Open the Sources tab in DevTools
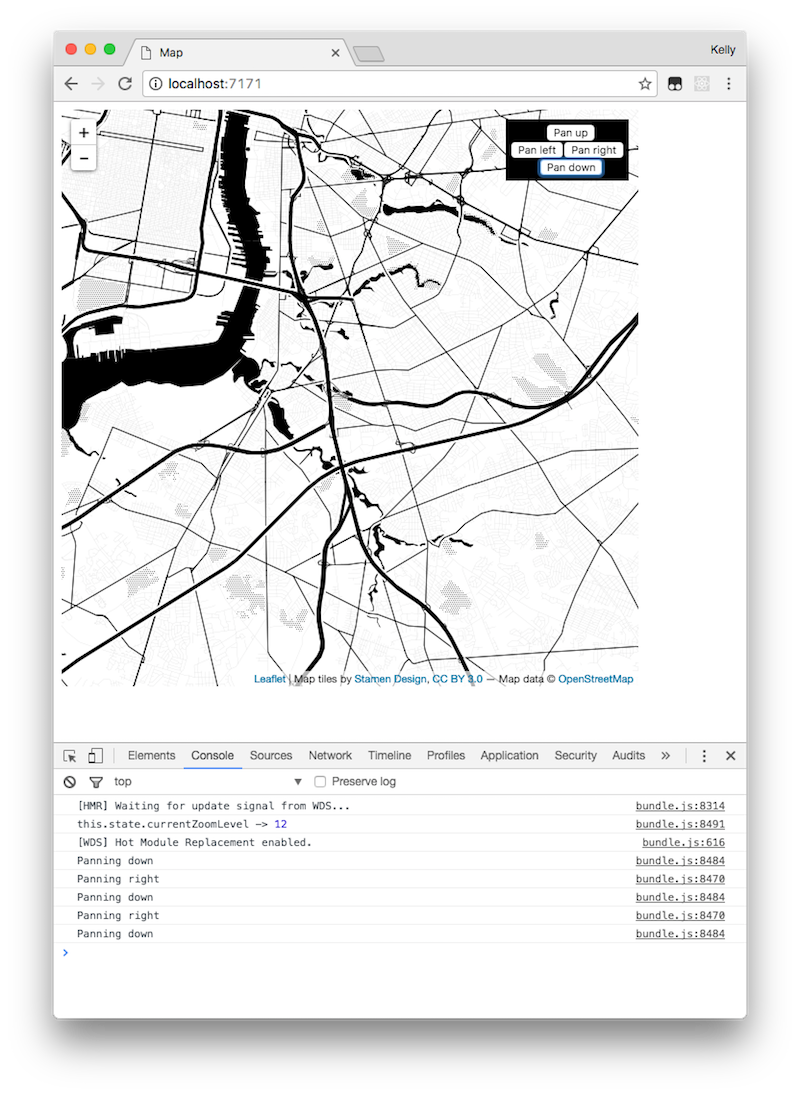 271,755
